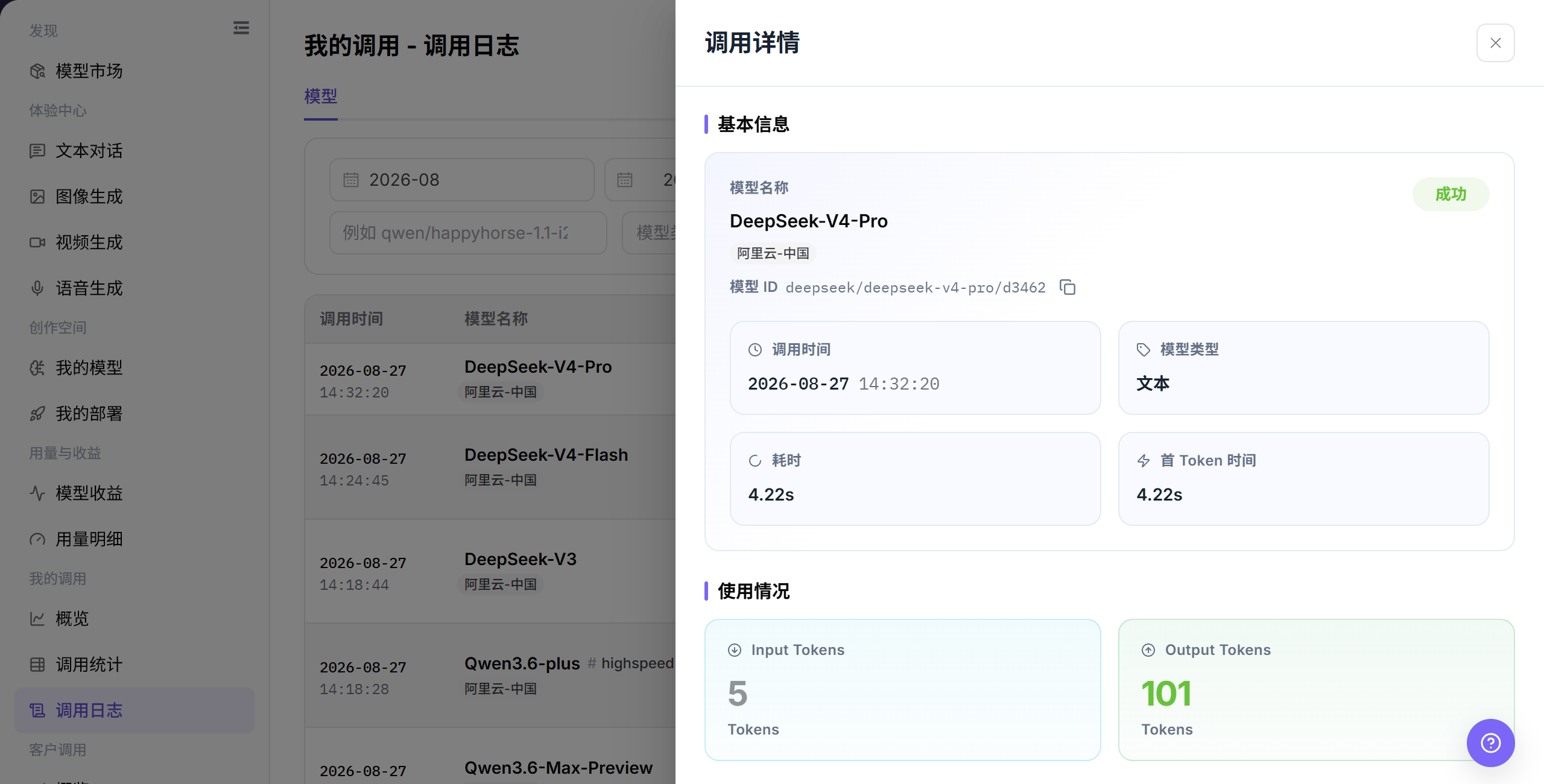Click the lightning icon for 首 Token 时间
This screenshot has width=1544, height=784.
point(1144,461)
